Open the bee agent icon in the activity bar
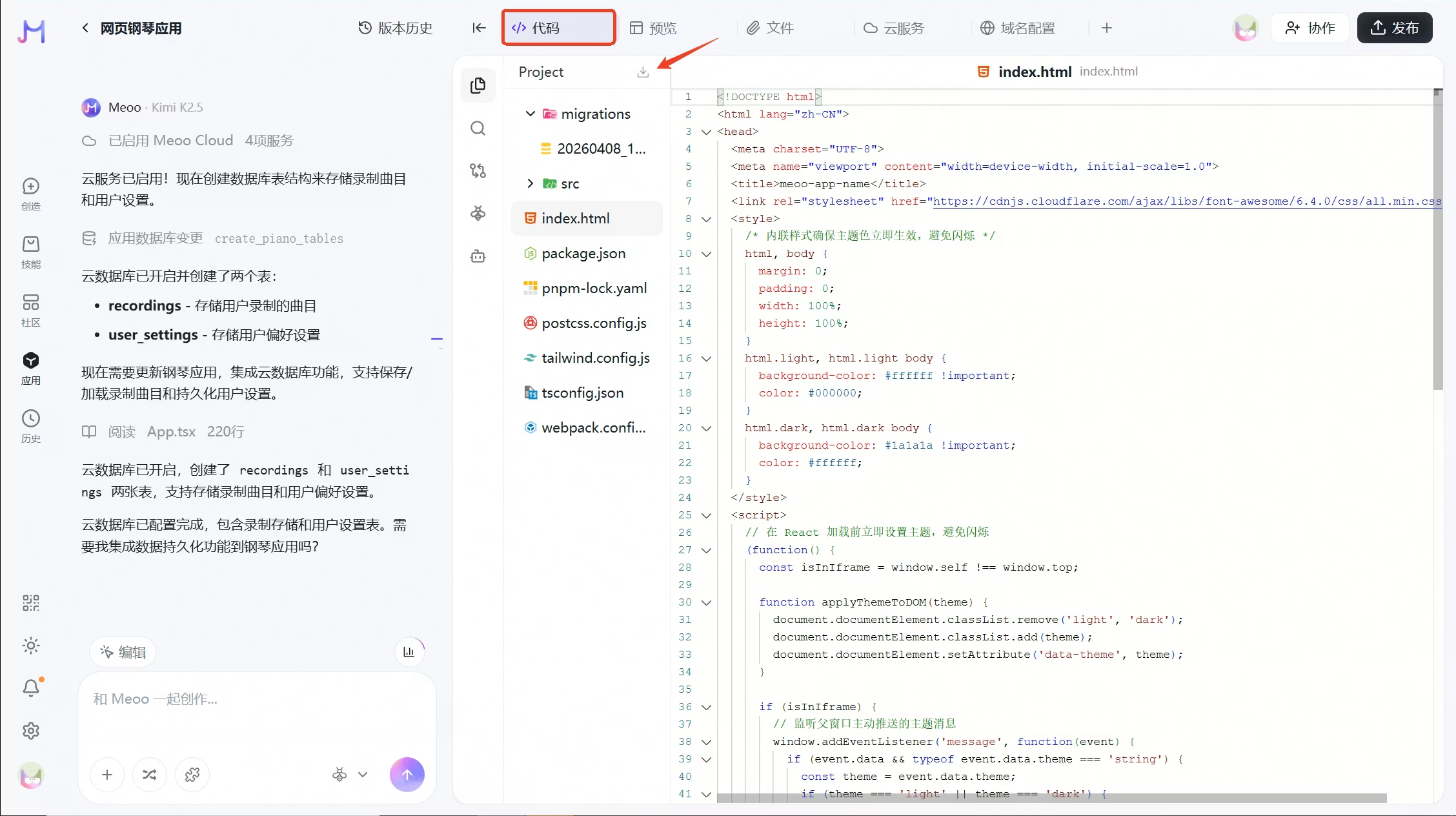This screenshot has width=1456, height=816. coord(478,213)
